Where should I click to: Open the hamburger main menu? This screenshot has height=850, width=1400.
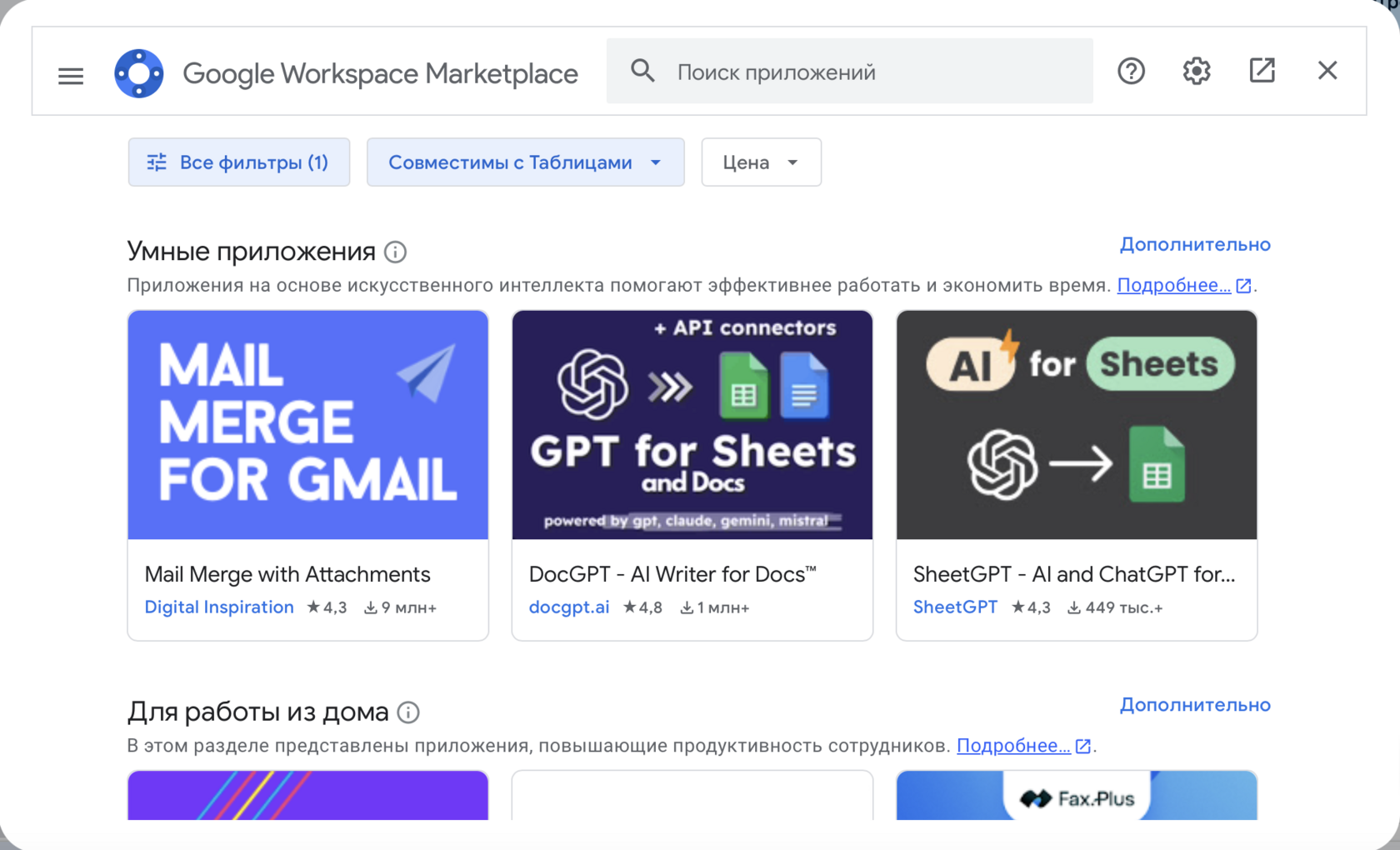[71, 76]
